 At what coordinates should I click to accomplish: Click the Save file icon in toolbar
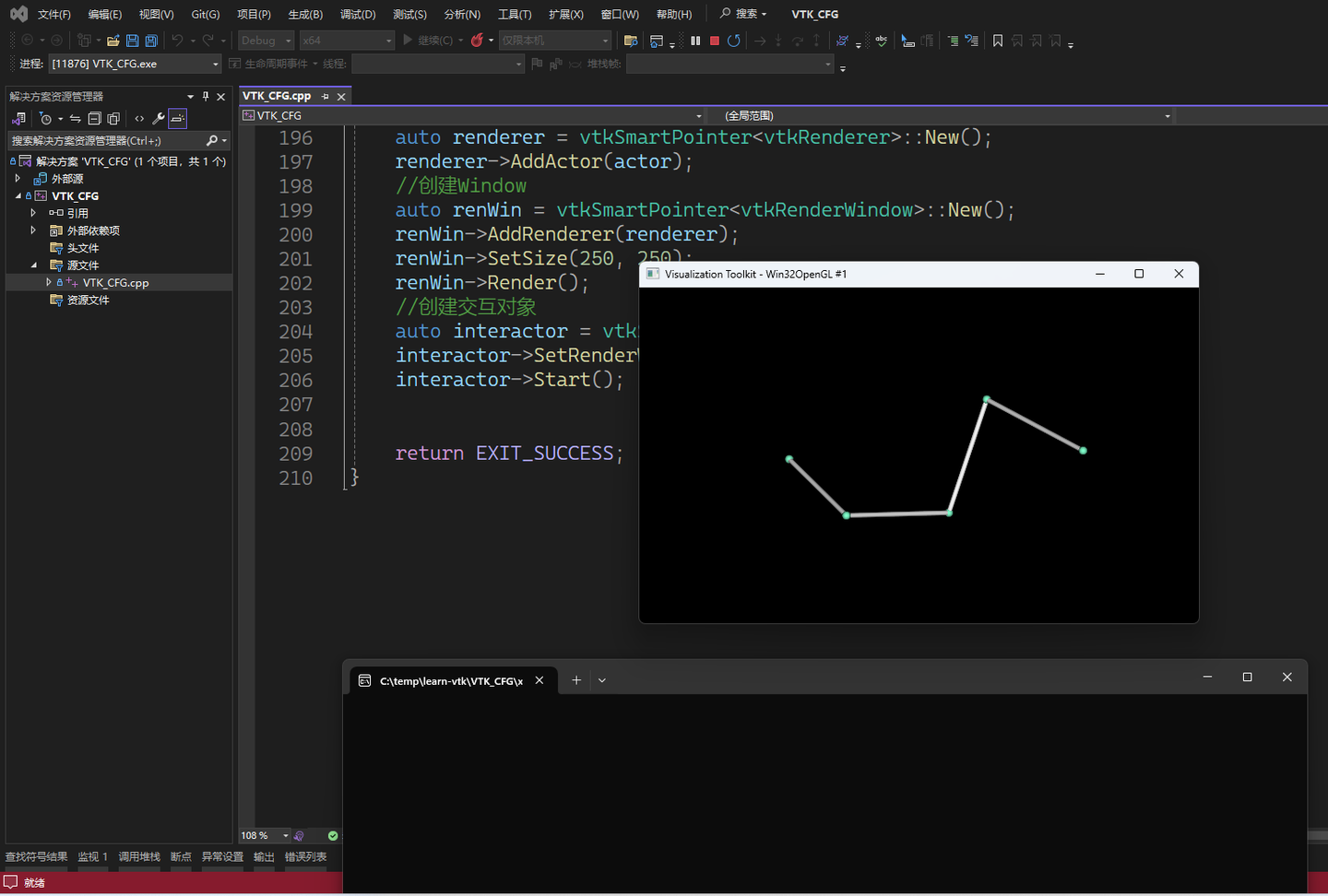click(132, 41)
